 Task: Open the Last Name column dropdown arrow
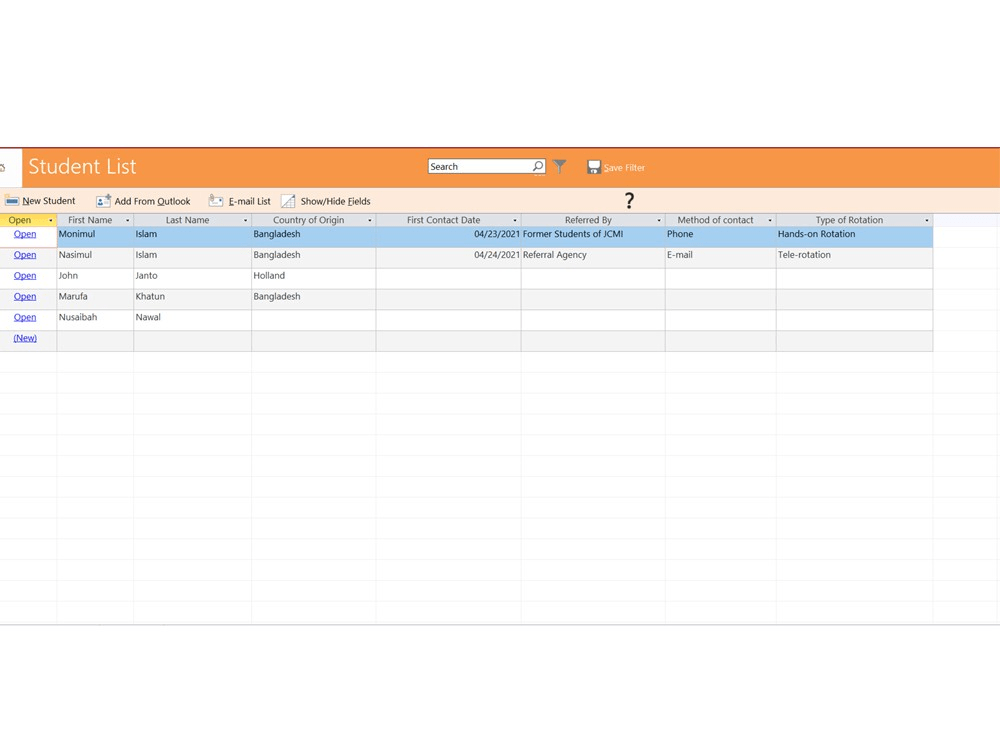pos(246,220)
